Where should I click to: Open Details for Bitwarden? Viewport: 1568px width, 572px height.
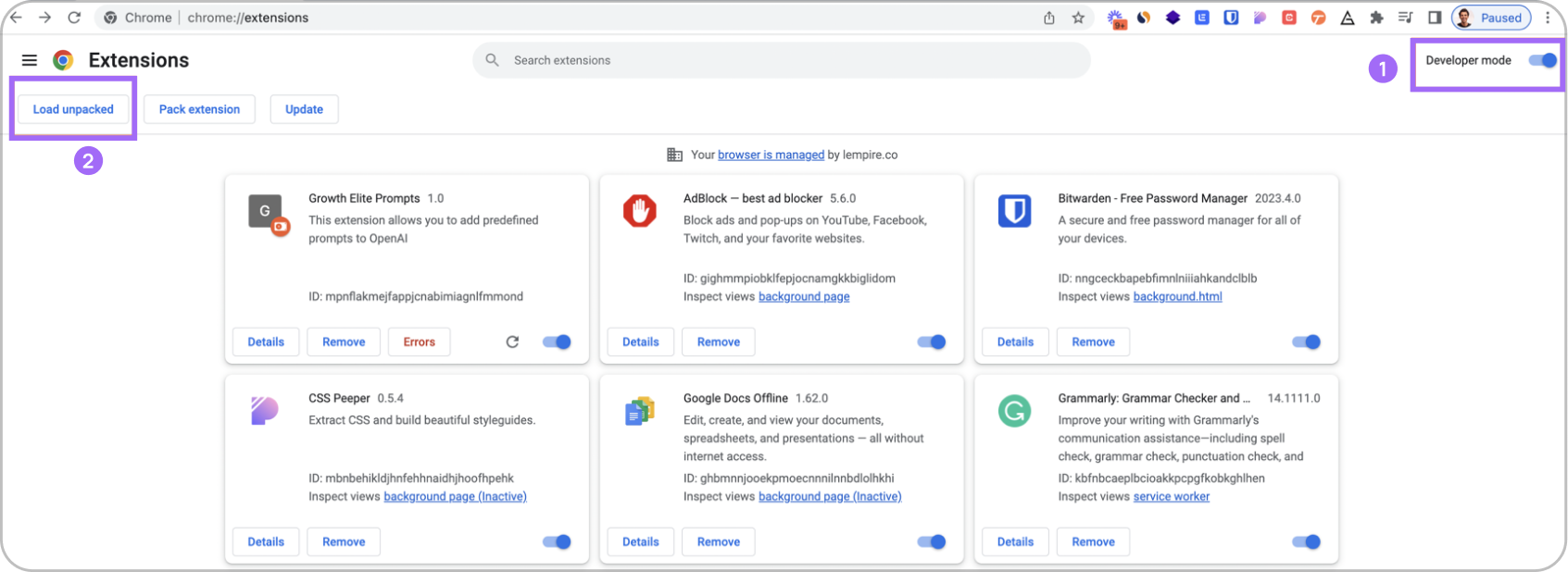tap(1015, 342)
